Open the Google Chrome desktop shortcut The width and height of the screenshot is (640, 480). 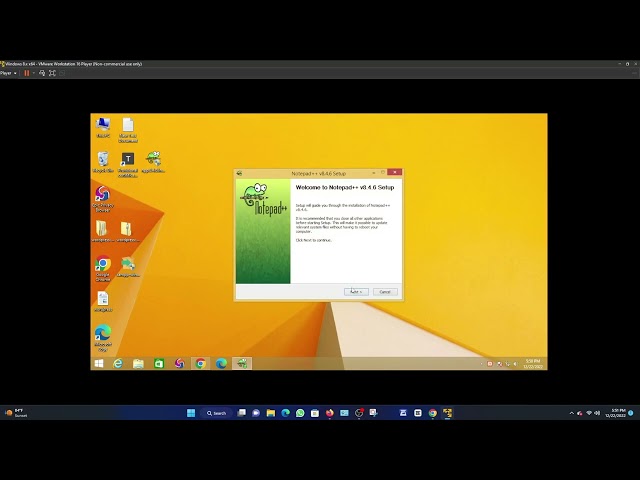pyautogui.click(x=103, y=269)
